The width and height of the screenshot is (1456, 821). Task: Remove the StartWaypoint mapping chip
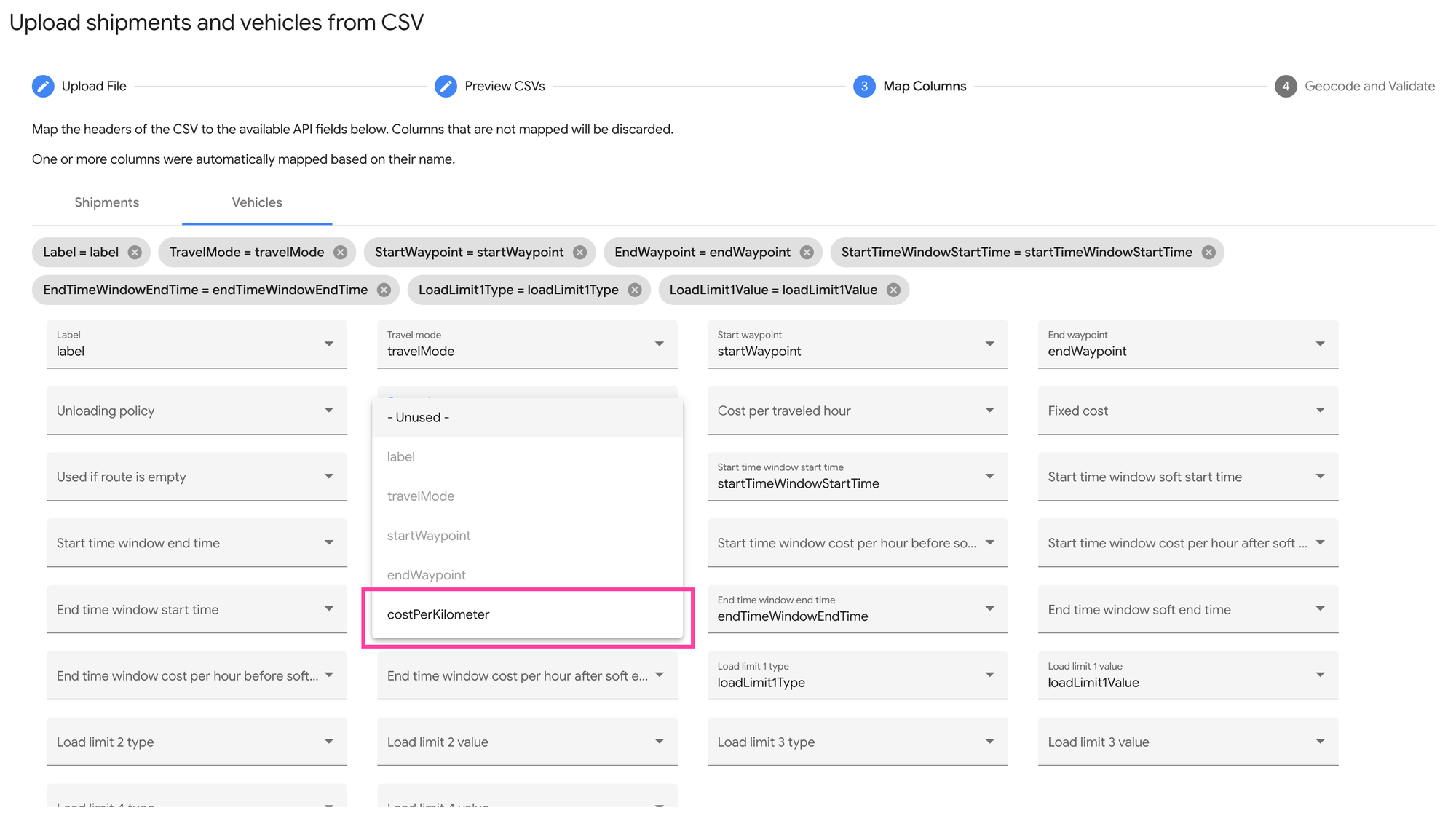(x=579, y=252)
